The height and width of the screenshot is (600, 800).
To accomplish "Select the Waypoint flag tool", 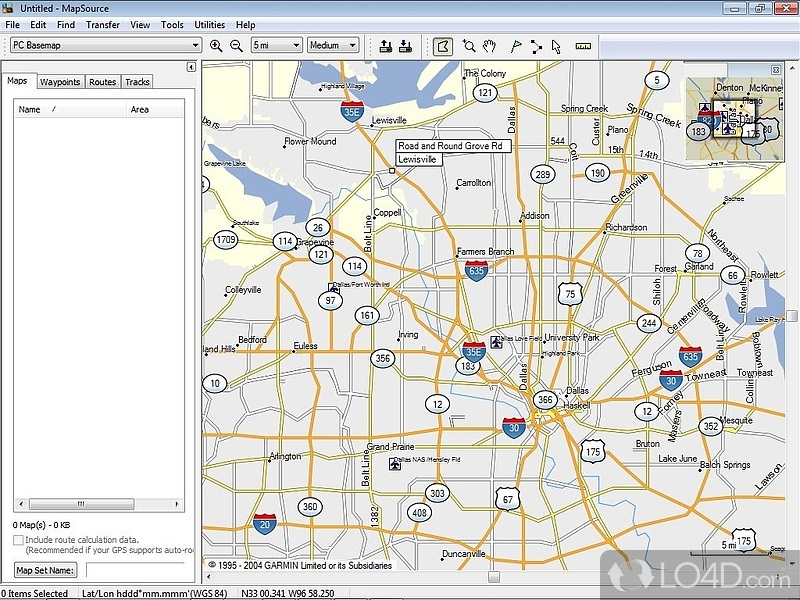I will coord(516,45).
